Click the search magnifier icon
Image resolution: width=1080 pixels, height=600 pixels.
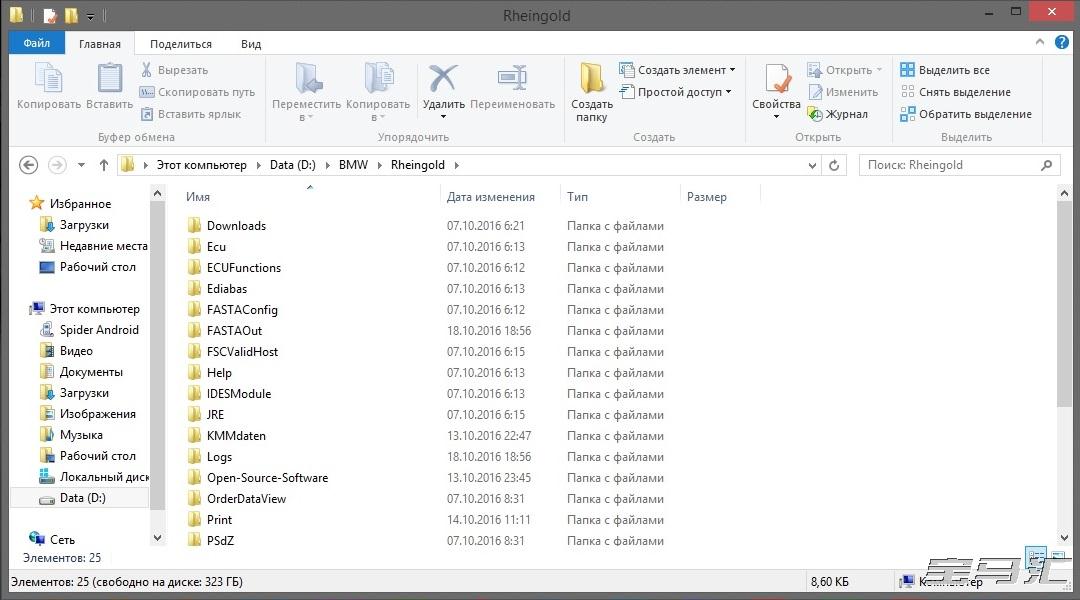coord(1046,165)
